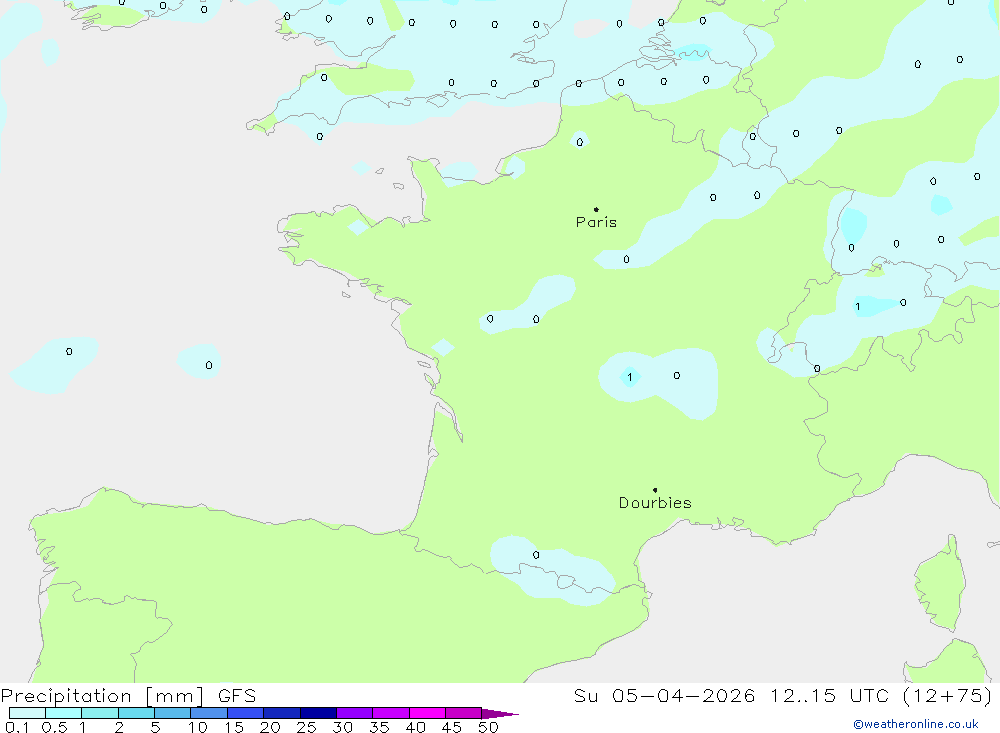The image size is (1000, 733).
Task: Click the 5–10 mm legend swatch
Action: (x=173, y=713)
